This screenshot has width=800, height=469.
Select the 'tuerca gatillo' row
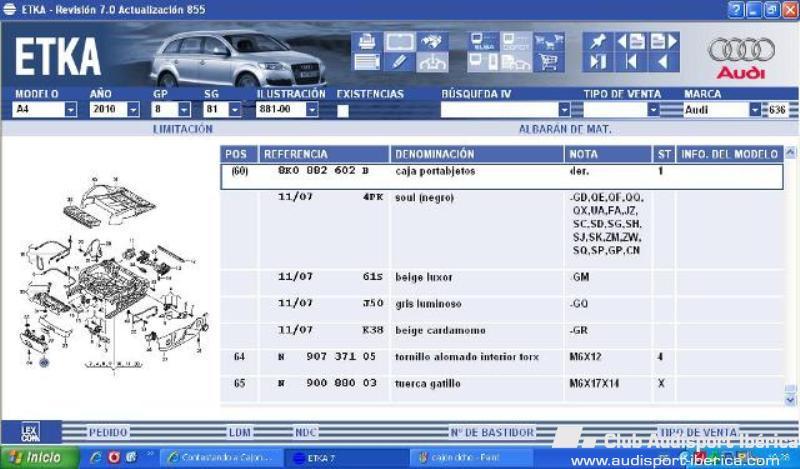click(502, 389)
